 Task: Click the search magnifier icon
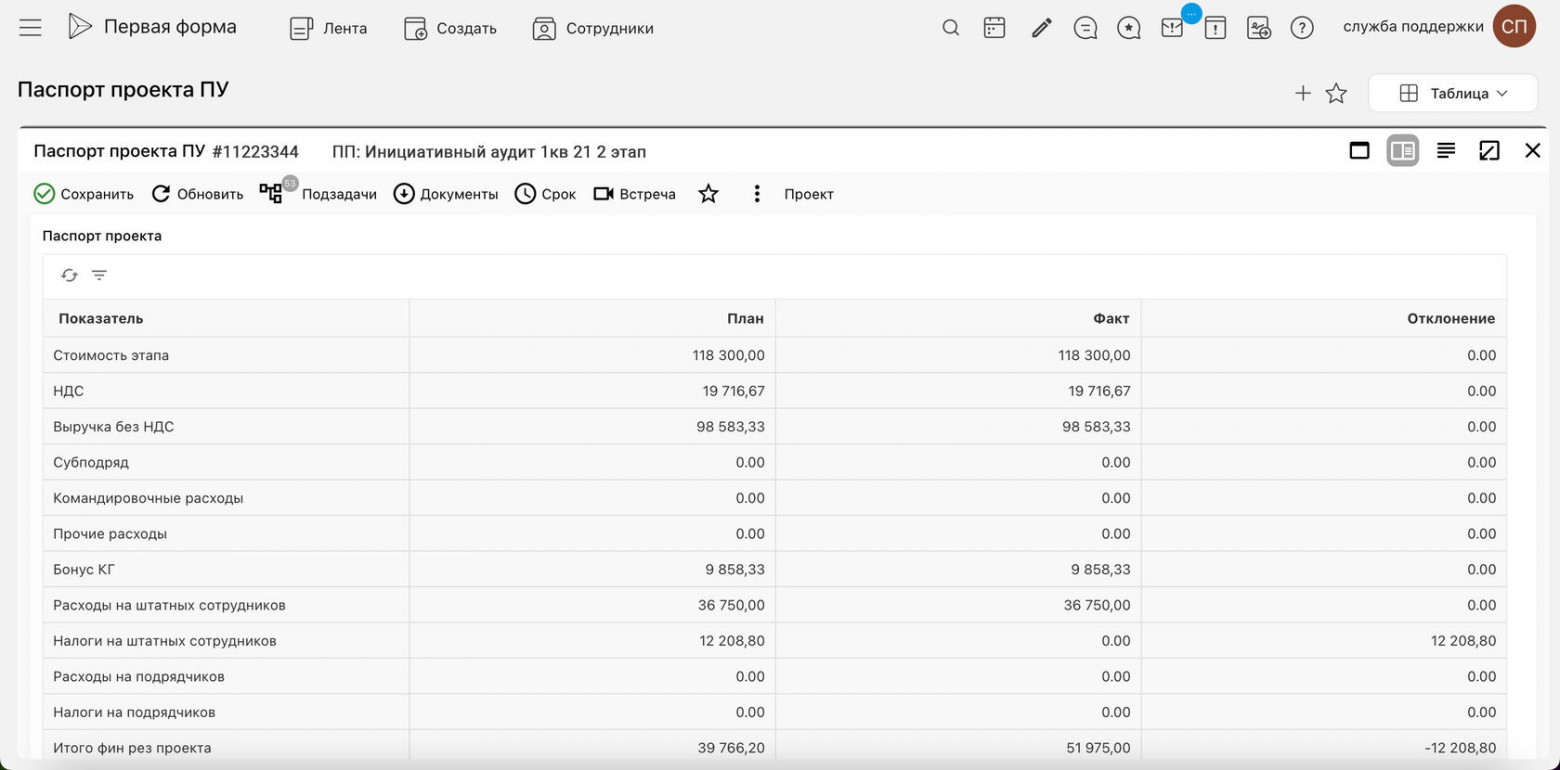pos(951,28)
